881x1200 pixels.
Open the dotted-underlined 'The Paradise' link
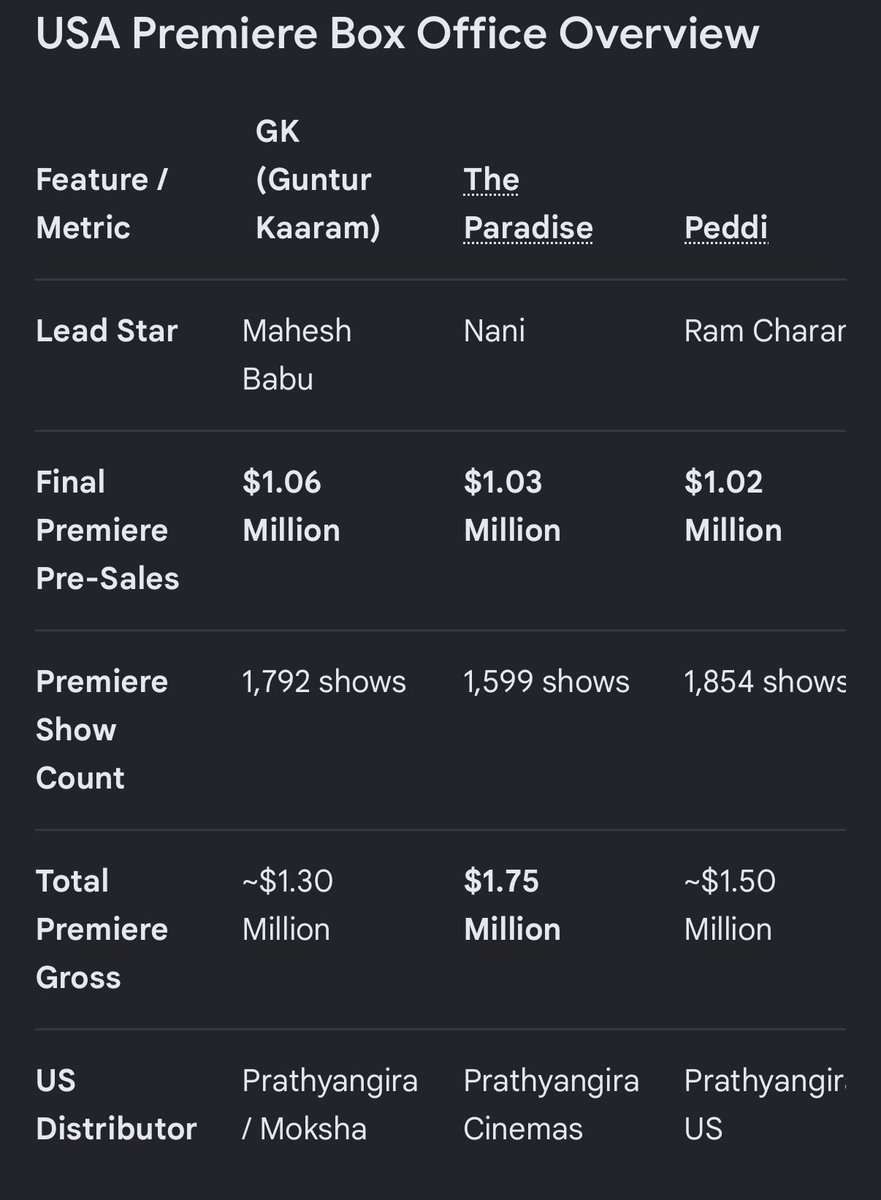click(x=528, y=204)
